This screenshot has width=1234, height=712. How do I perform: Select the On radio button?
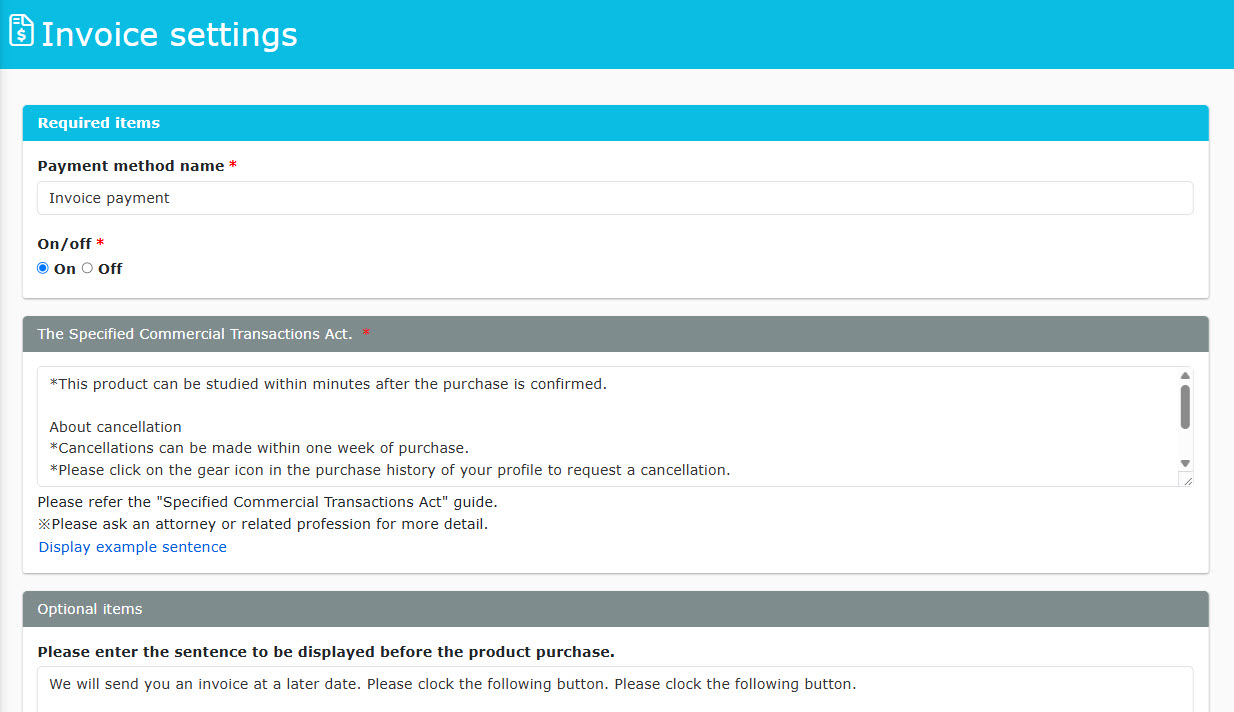click(x=43, y=268)
